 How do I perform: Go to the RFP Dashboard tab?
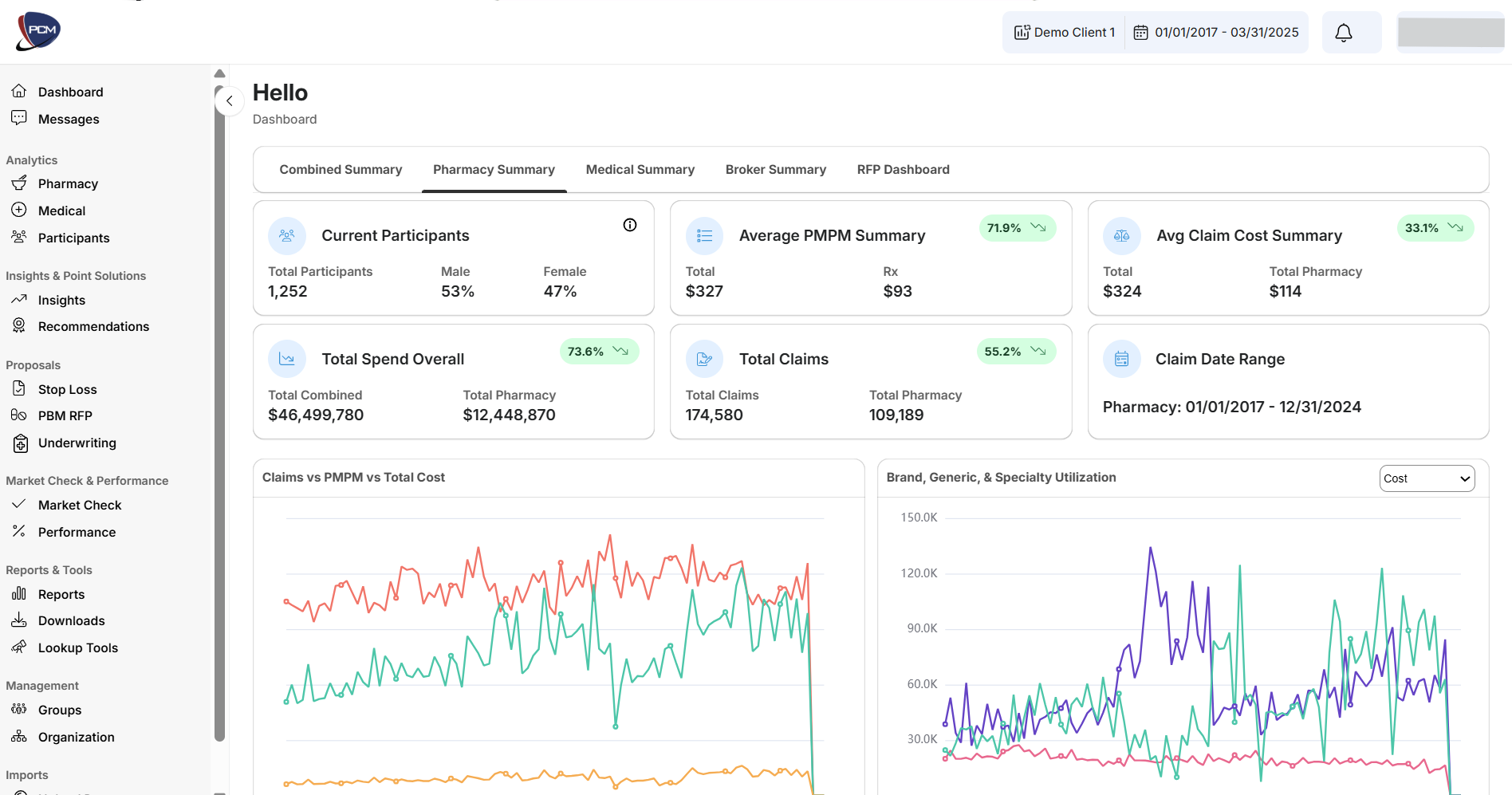click(x=903, y=170)
